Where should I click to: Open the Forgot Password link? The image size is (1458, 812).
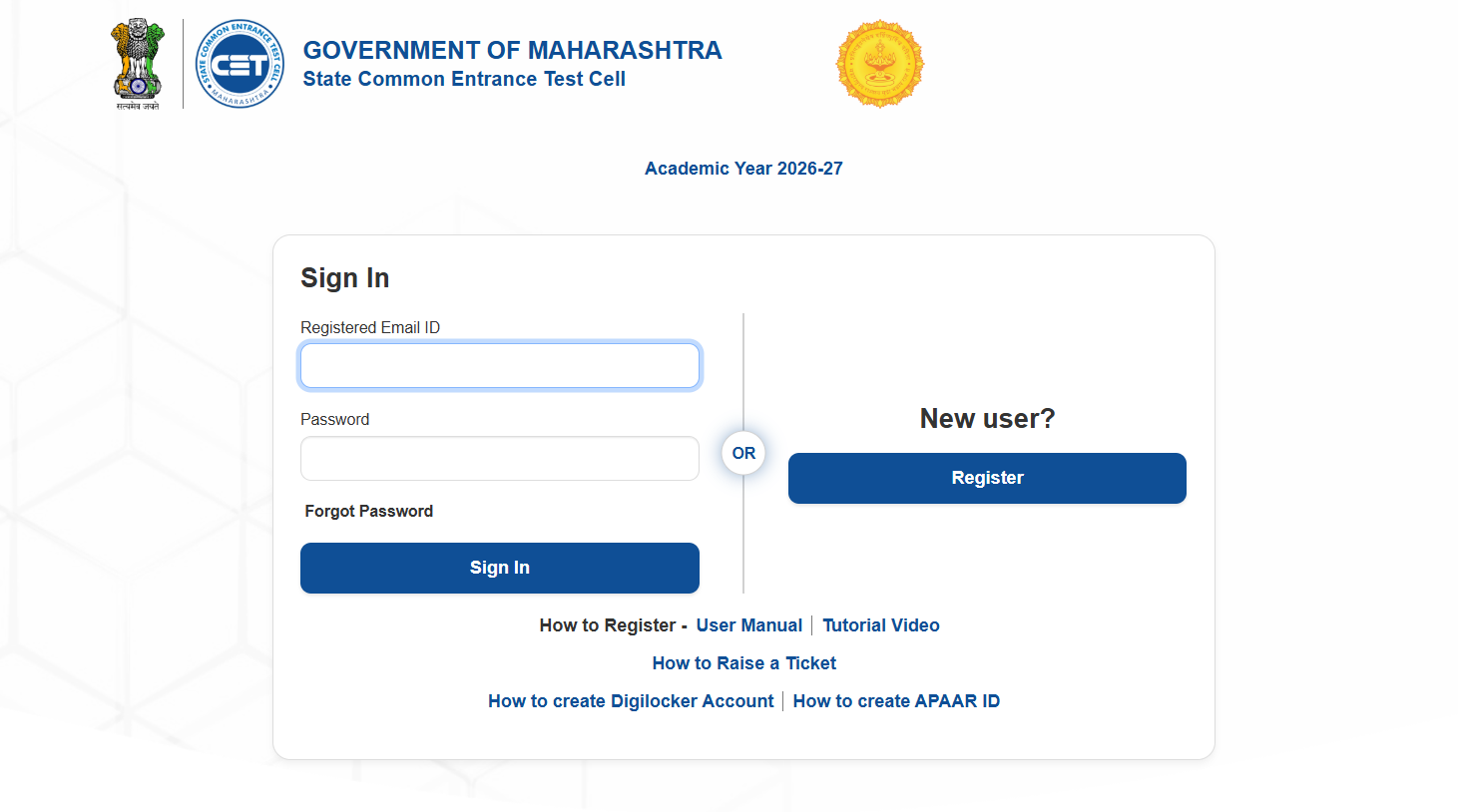coord(369,511)
